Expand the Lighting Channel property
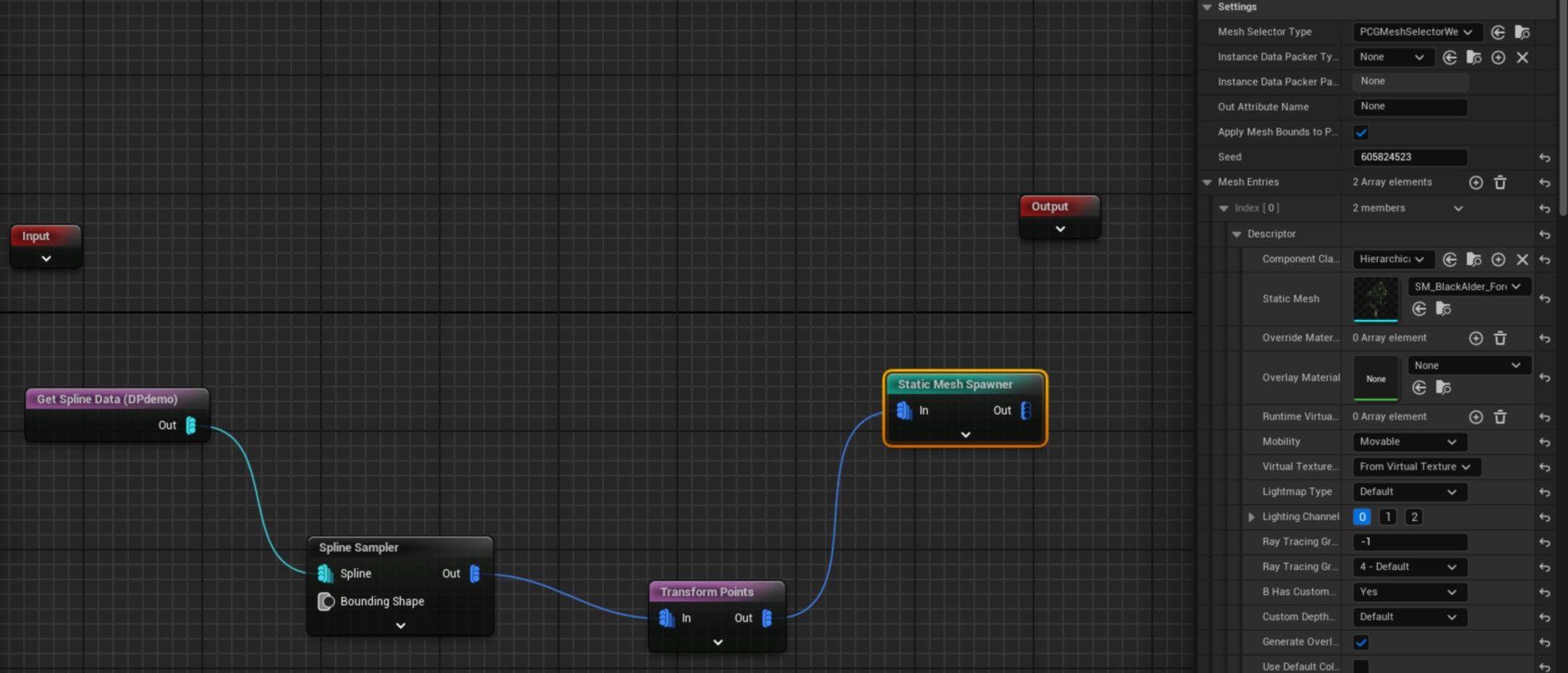The width and height of the screenshot is (1568, 673). click(1251, 517)
